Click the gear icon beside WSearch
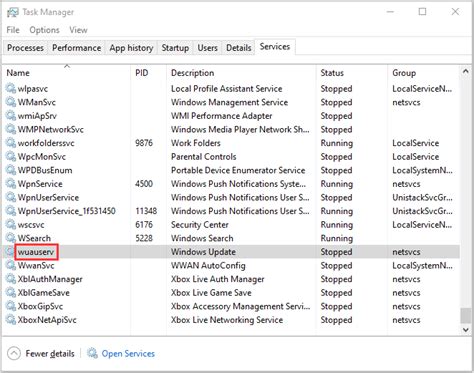The image size is (474, 373). [x=11, y=238]
